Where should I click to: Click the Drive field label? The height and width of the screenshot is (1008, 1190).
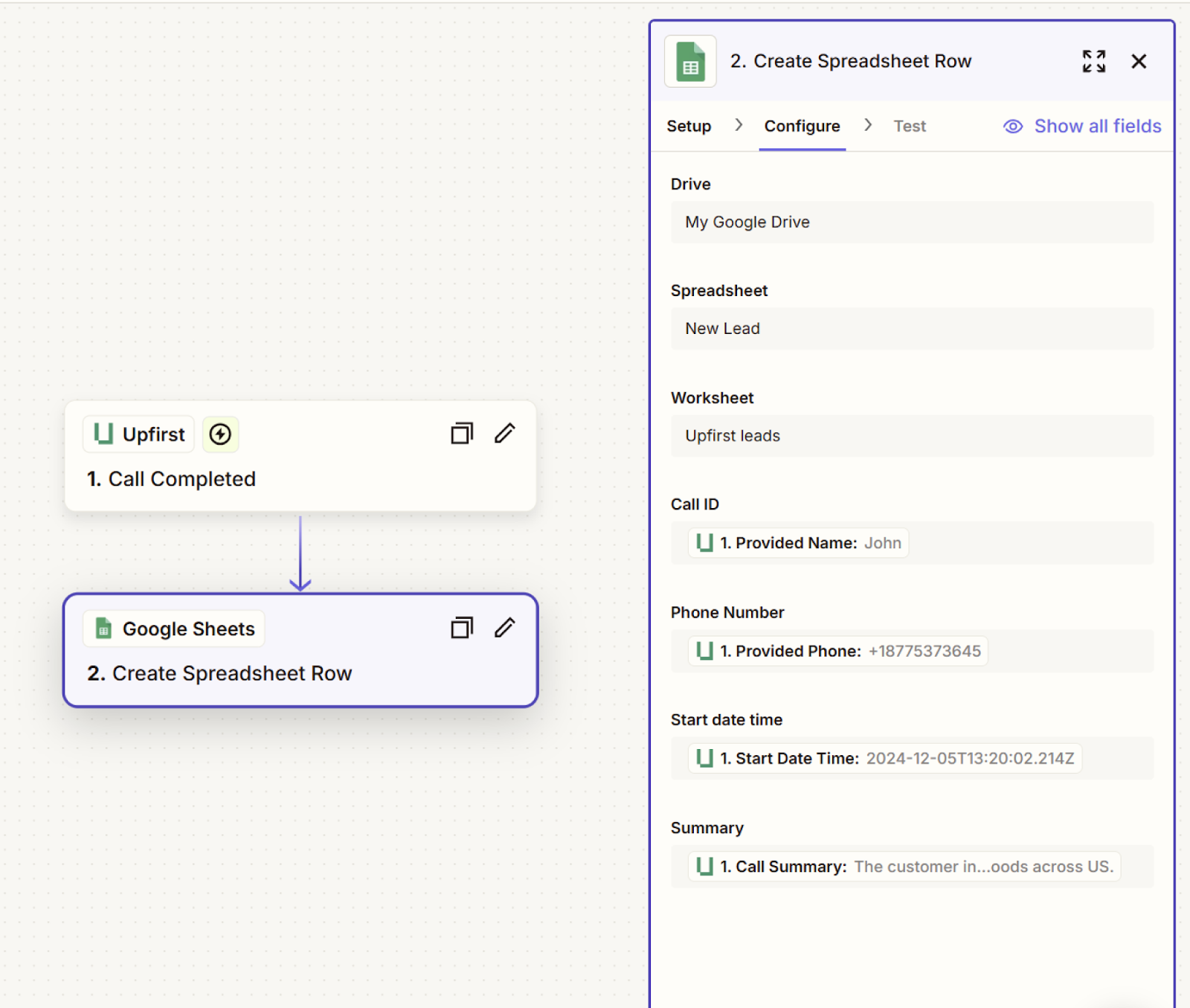click(x=690, y=184)
